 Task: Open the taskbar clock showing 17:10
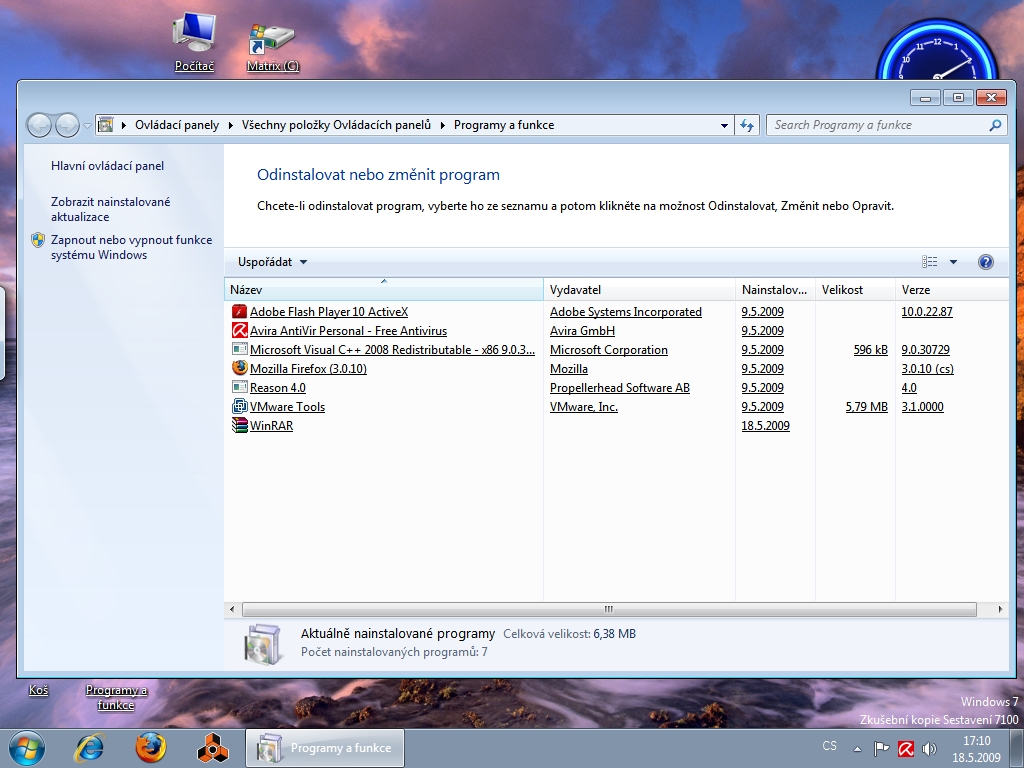976,749
